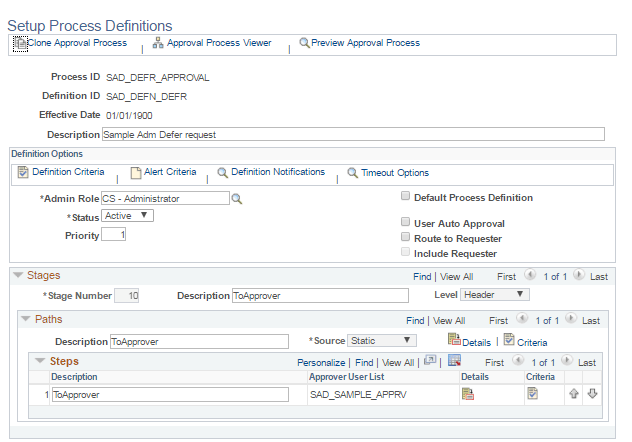The image size is (632, 442).
Task: Click the Paths Description field
Action: pos(200,341)
